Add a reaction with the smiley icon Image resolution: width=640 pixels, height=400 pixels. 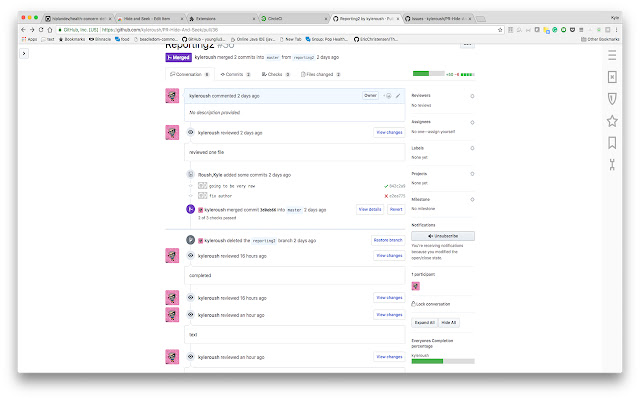pos(388,96)
